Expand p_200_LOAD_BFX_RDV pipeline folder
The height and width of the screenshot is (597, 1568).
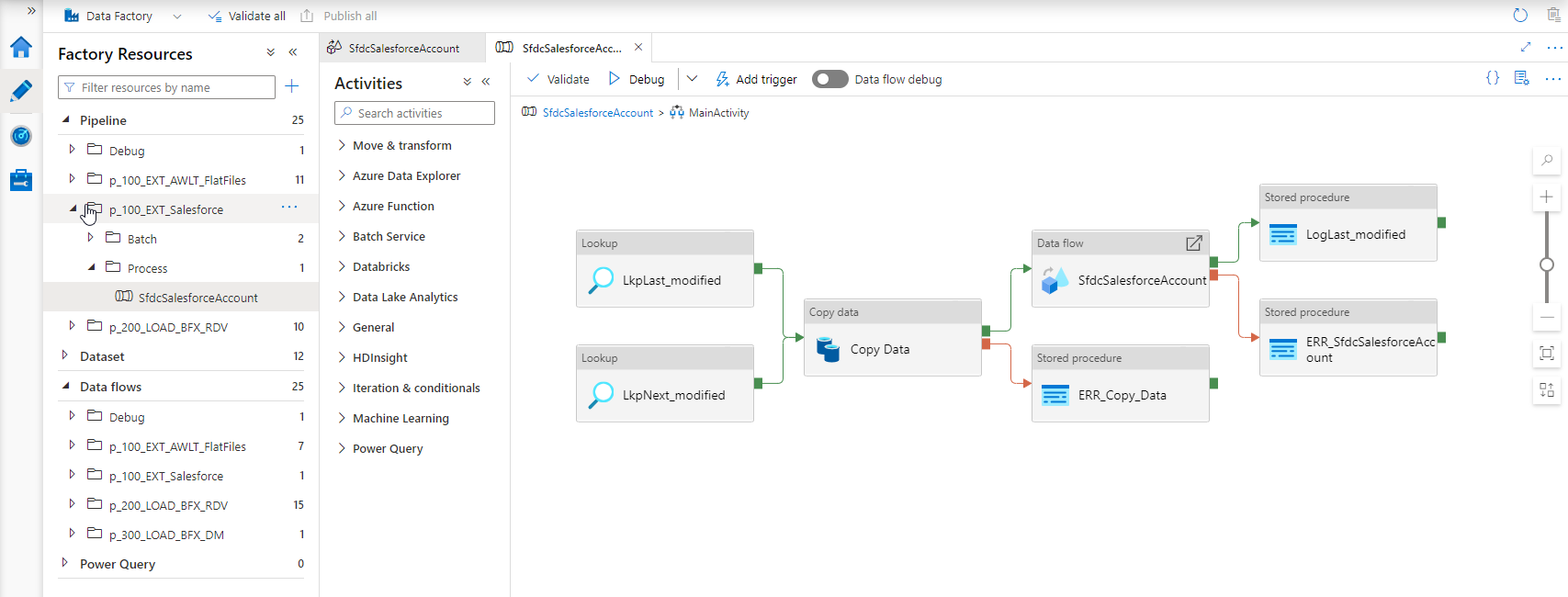(72, 326)
